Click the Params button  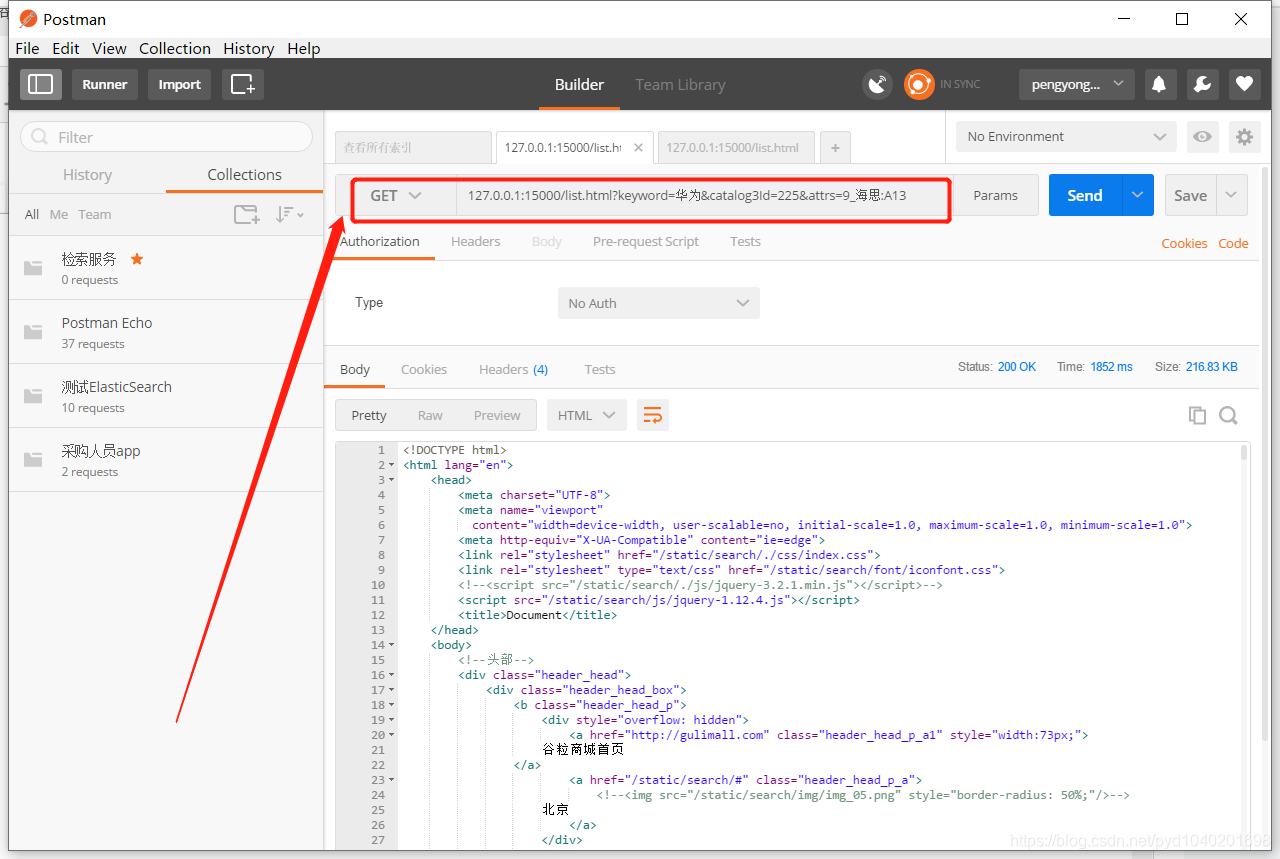point(996,195)
